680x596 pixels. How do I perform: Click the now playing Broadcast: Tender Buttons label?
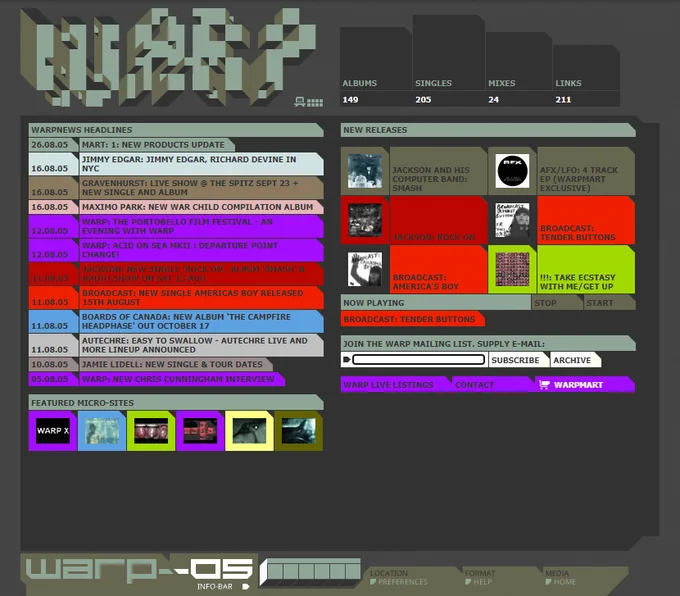pyautogui.click(x=412, y=319)
